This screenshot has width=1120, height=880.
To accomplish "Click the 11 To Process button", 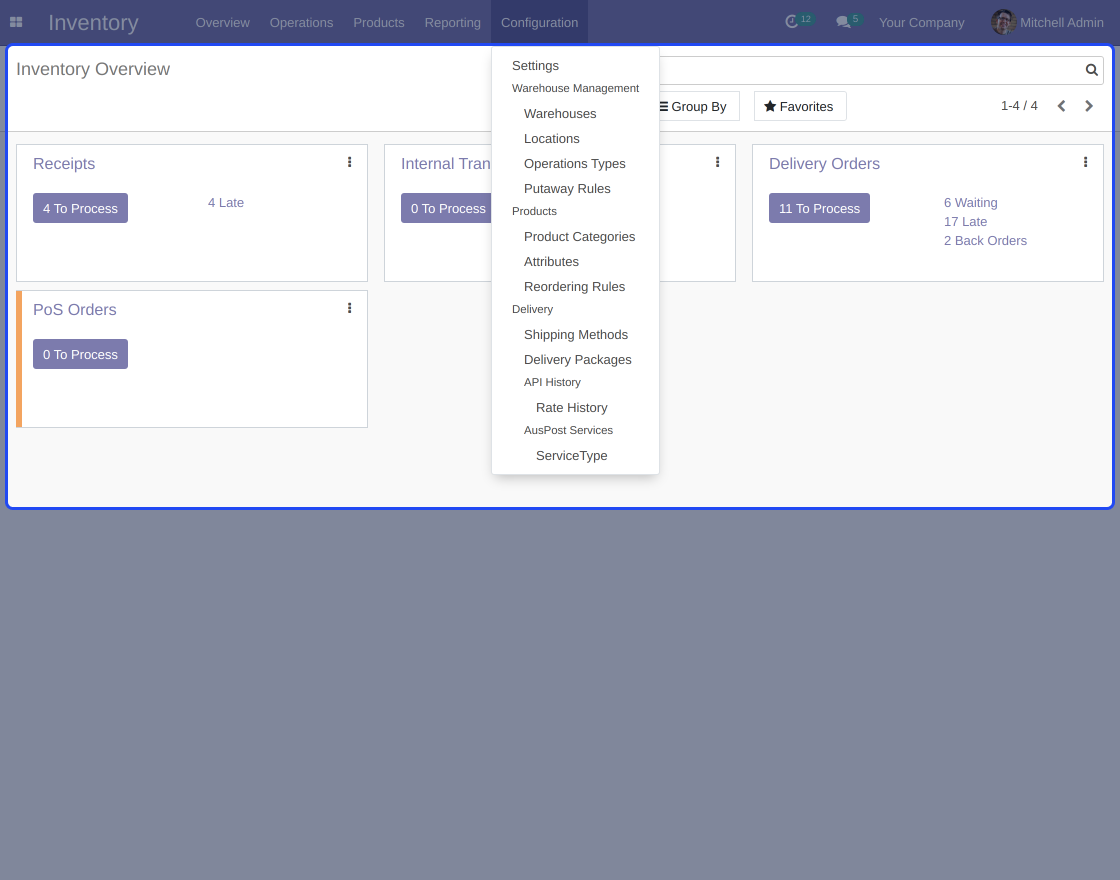I will [x=819, y=208].
